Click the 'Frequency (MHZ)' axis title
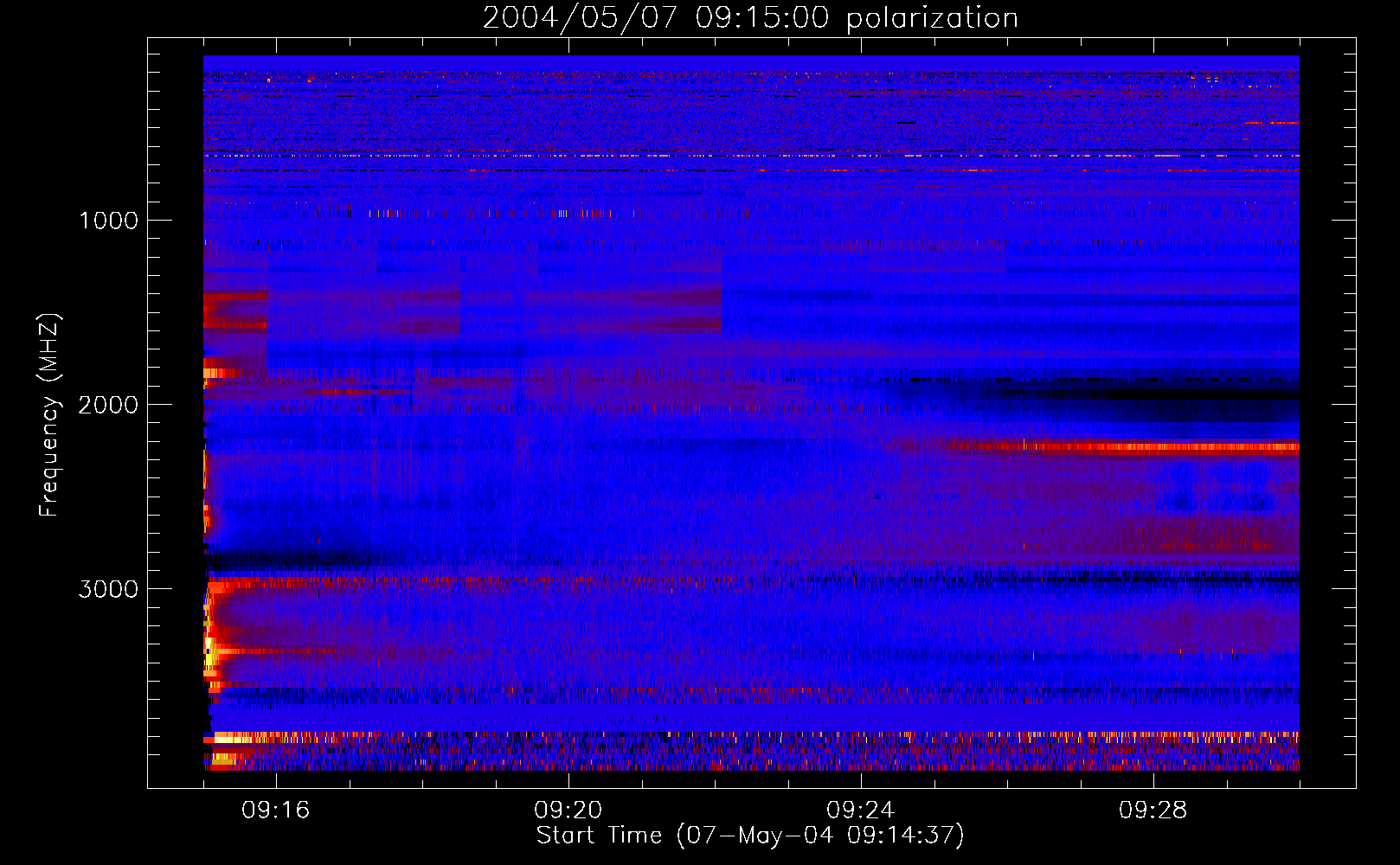Viewport: 1400px width, 865px height. coord(49,414)
